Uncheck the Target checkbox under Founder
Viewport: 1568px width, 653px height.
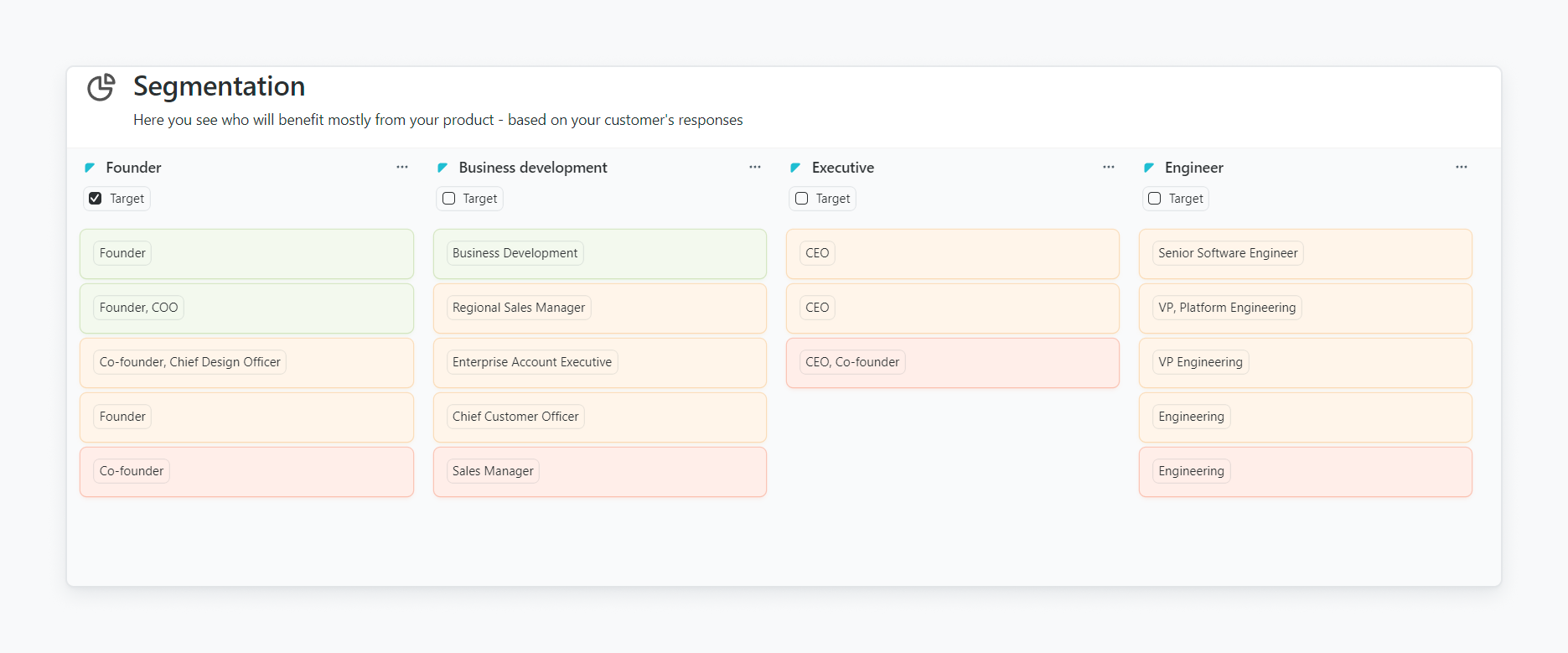coord(96,199)
